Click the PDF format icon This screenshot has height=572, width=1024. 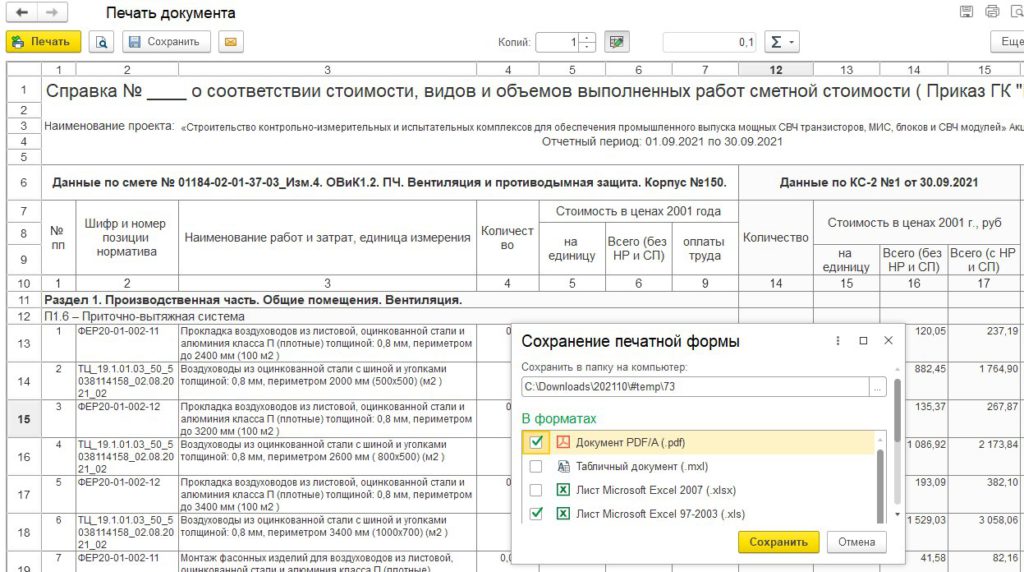pyautogui.click(x=563, y=442)
